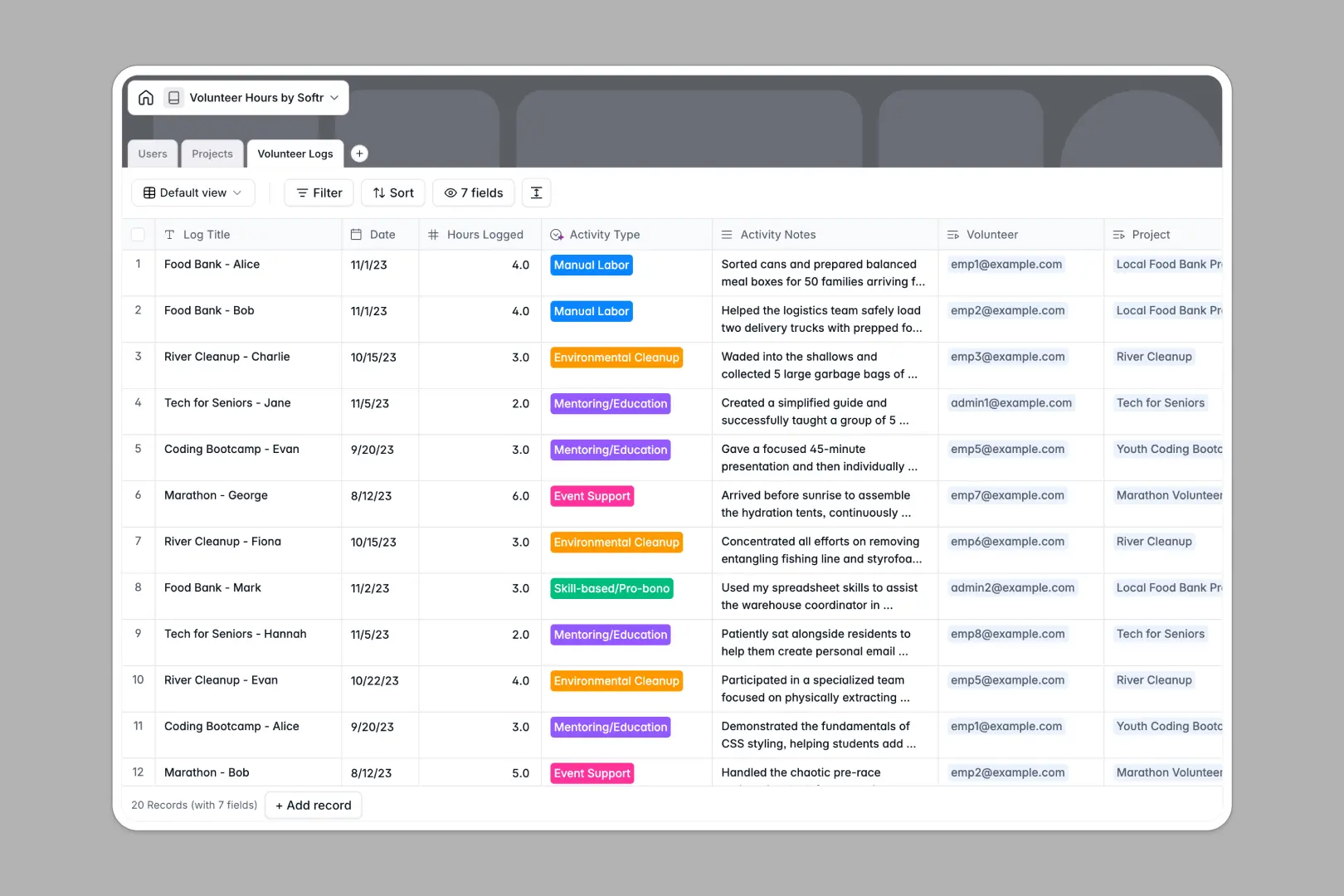Click the emp3@example.com volunteer cell
The height and width of the screenshot is (896, 1344).
[1007, 357]
